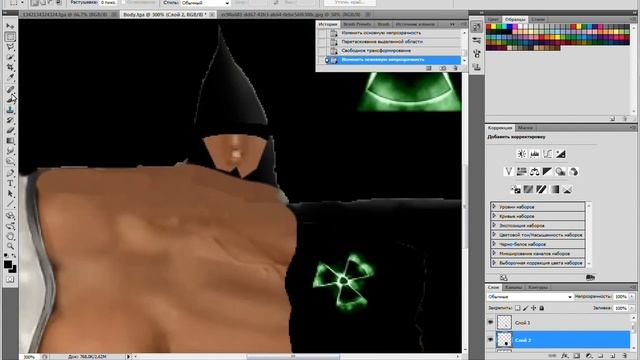Add an Invert adjustment layer
Viewport: 640px width, 360px height.
516,189
